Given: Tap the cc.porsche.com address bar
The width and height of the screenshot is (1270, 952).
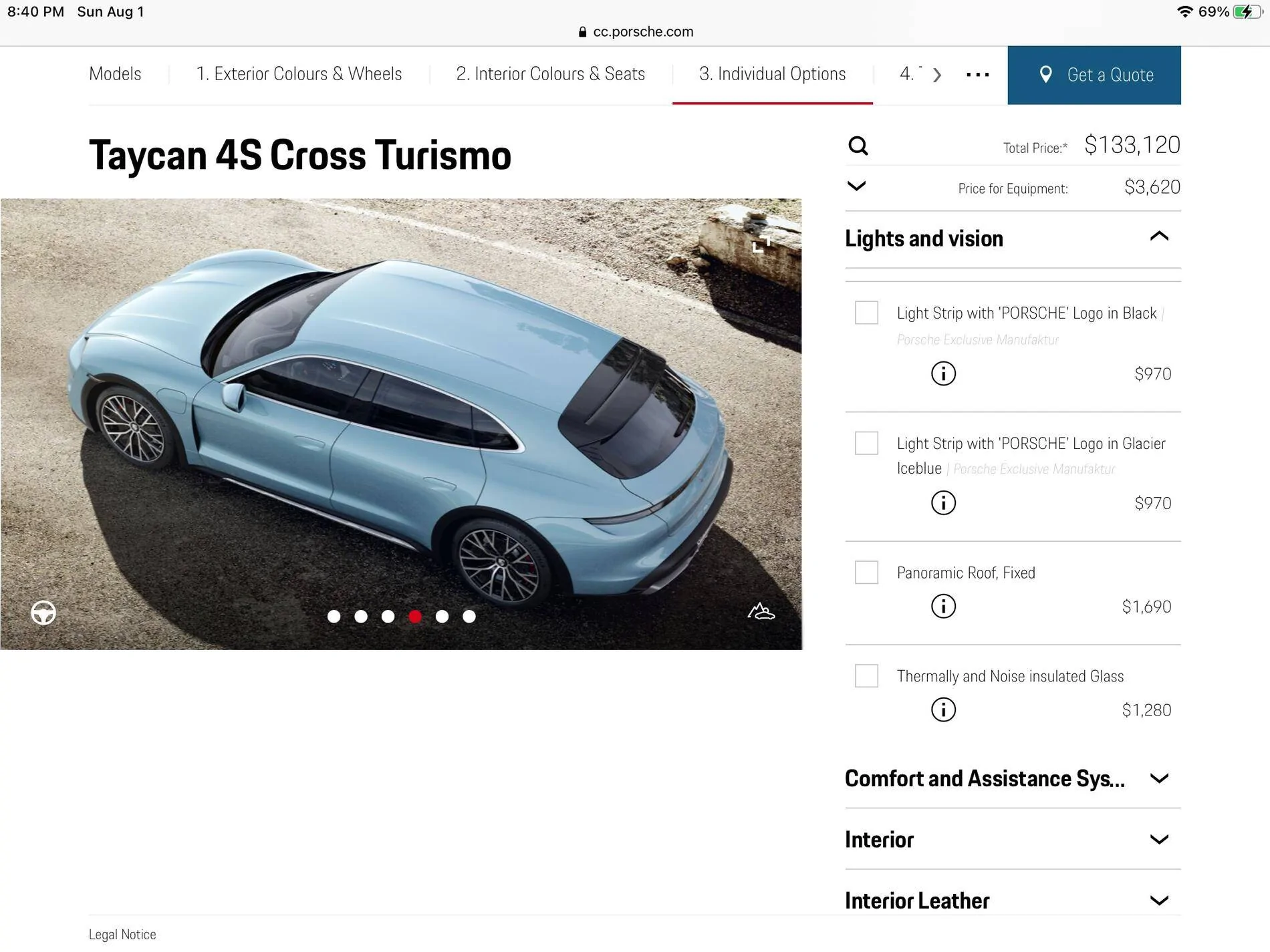Looking at the screenshot, I should click(636, 31).
